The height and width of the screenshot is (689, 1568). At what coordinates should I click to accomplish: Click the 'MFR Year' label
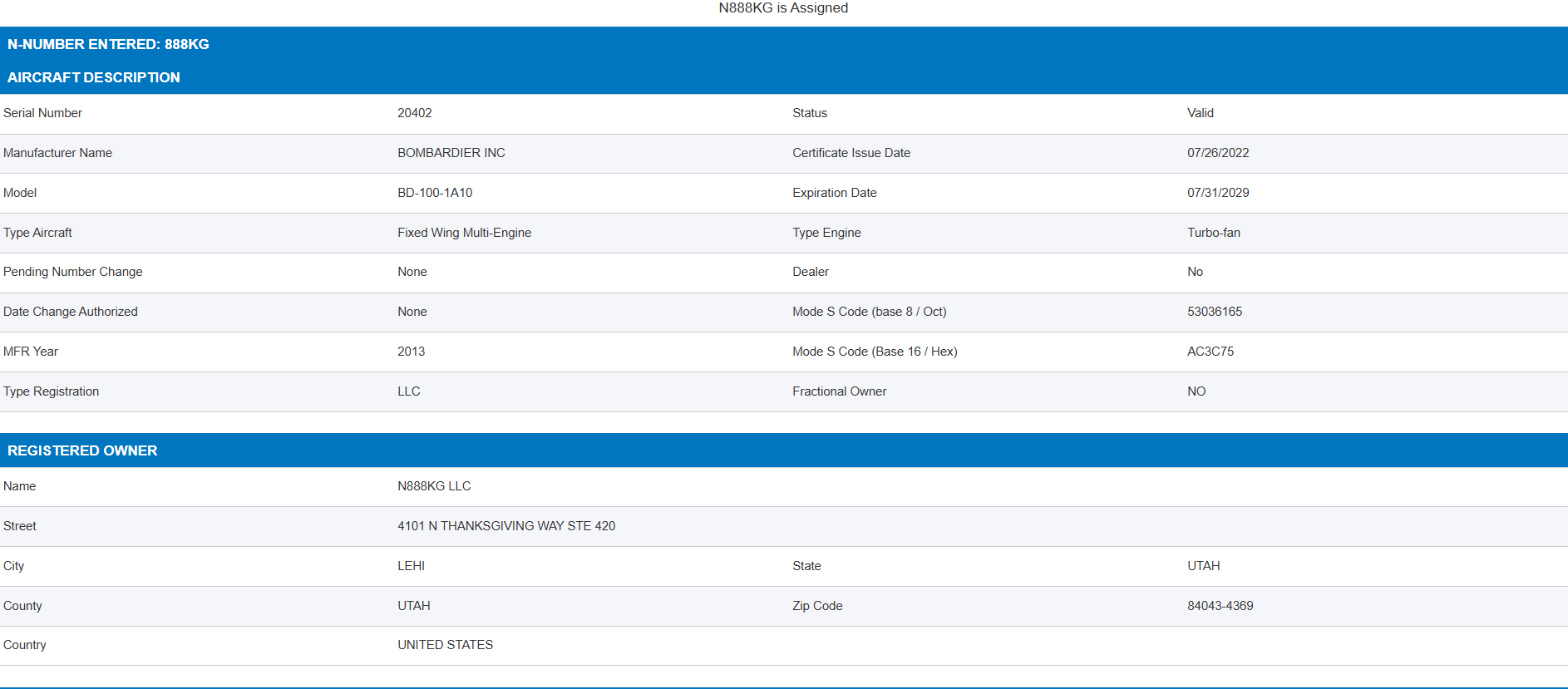click(31, 352)
